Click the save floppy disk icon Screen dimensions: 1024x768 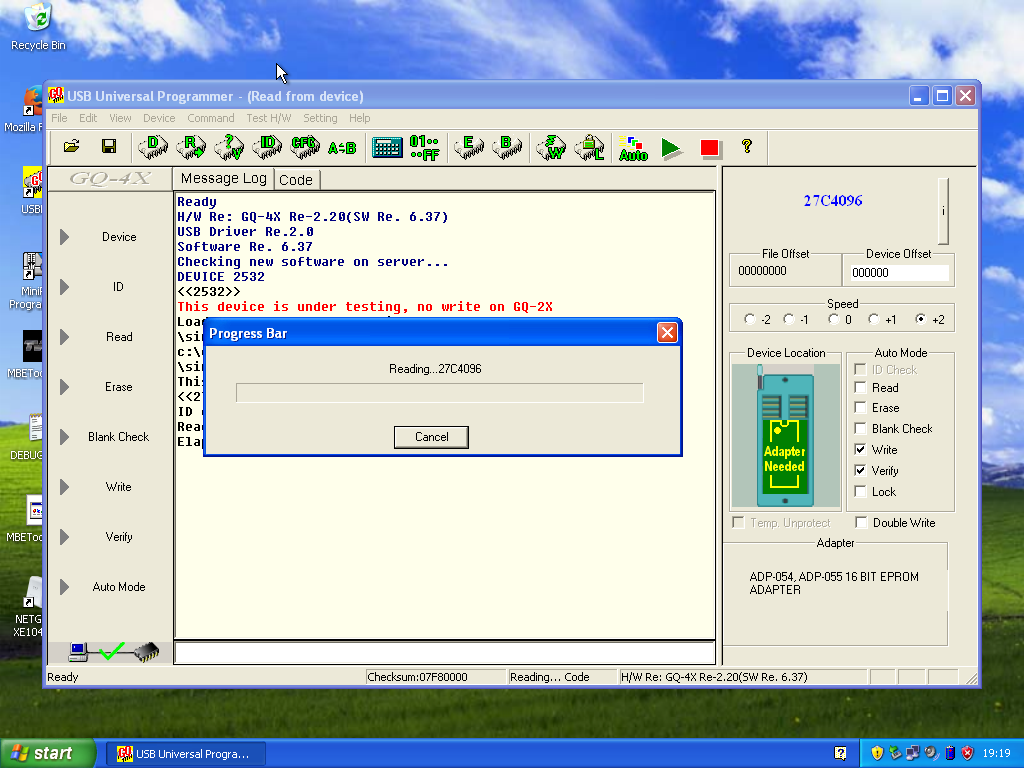click(x=109, y=147)
